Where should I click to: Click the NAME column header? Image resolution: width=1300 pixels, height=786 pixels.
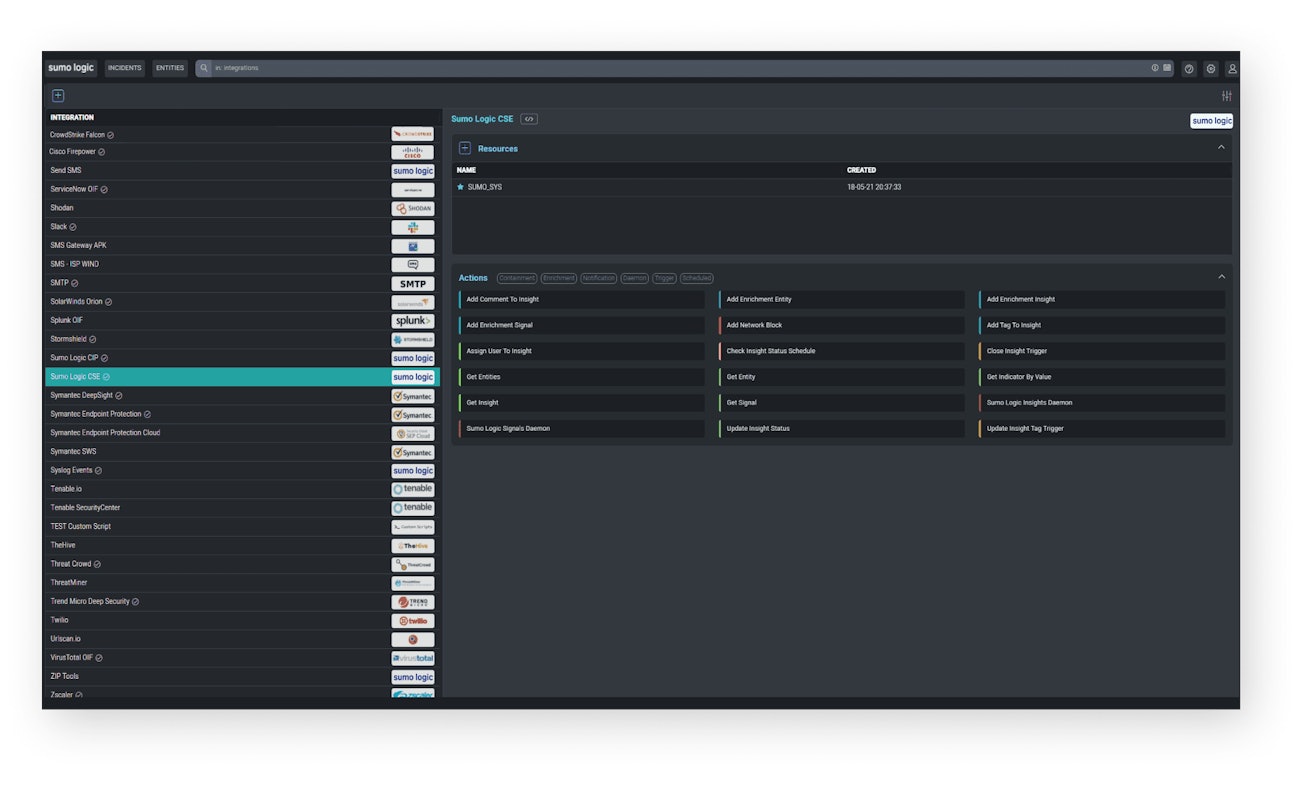466,170
